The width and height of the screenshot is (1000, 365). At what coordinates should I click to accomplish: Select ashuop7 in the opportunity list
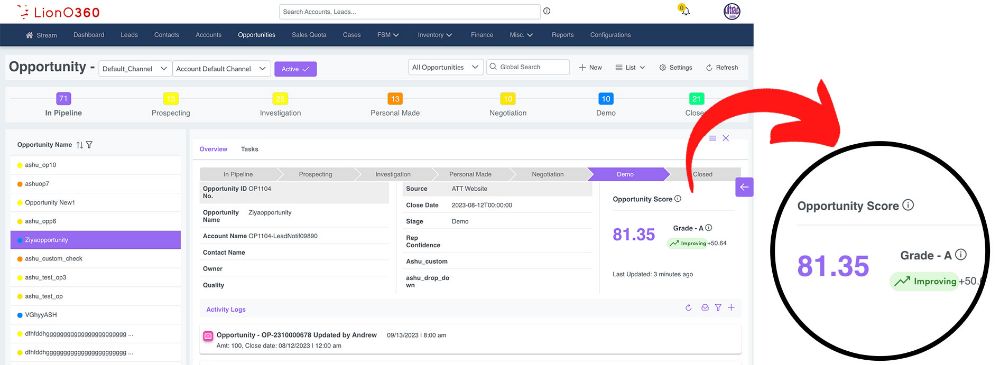click(x=96, y=184)
